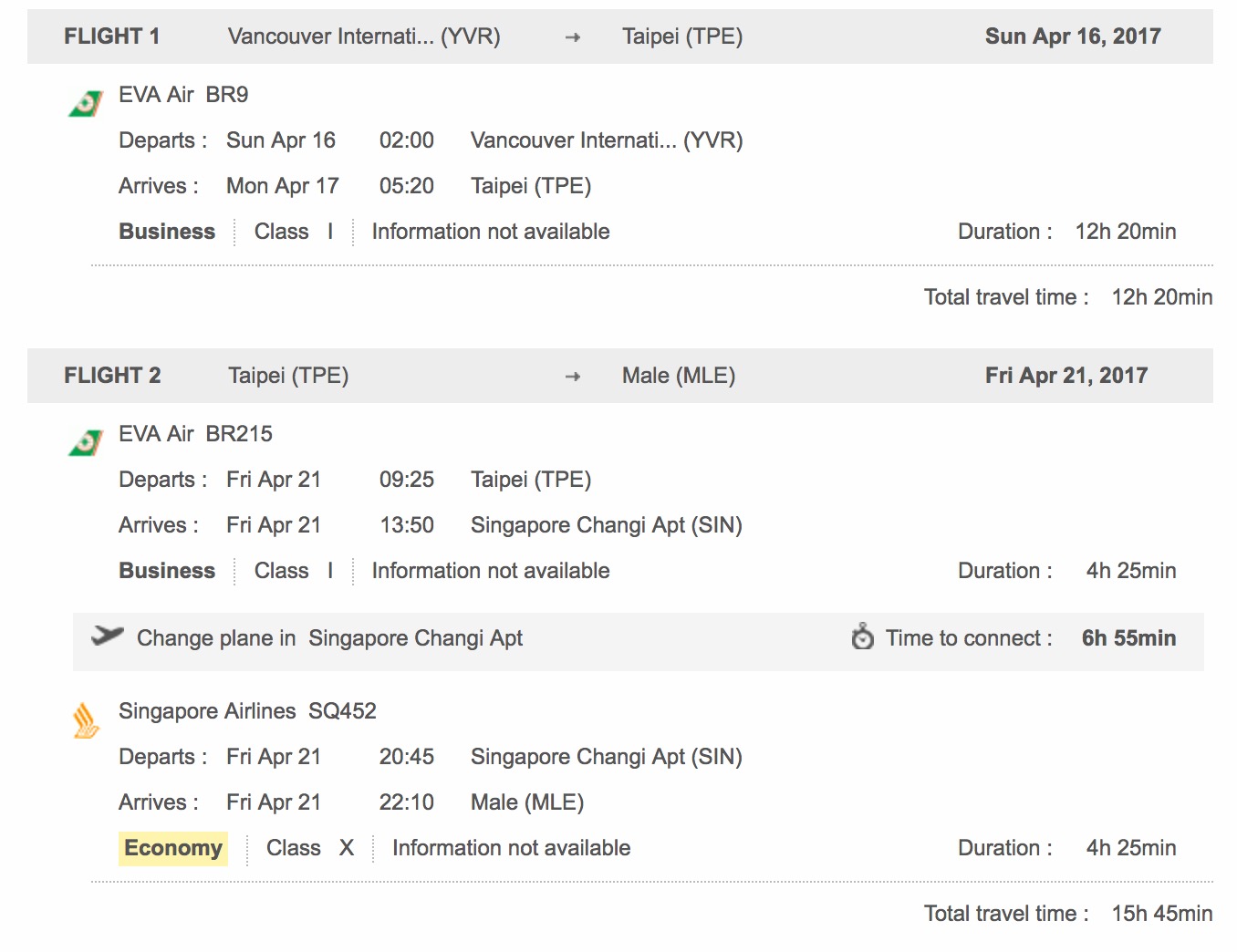Click Duration 12h 20min of BR9
Screen dimensions: 1237x952
tap(1067, 232)
